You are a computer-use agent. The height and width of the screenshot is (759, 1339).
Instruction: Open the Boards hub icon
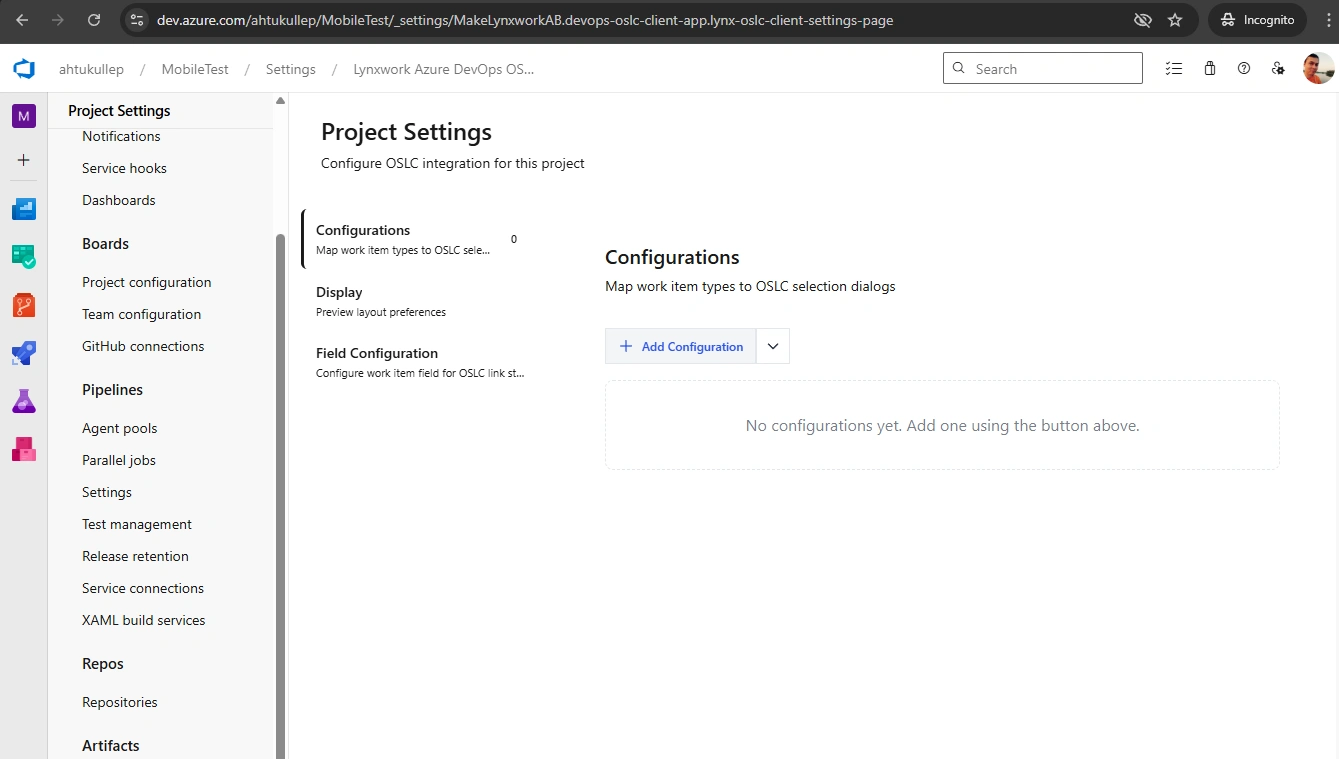coord(24,257)
